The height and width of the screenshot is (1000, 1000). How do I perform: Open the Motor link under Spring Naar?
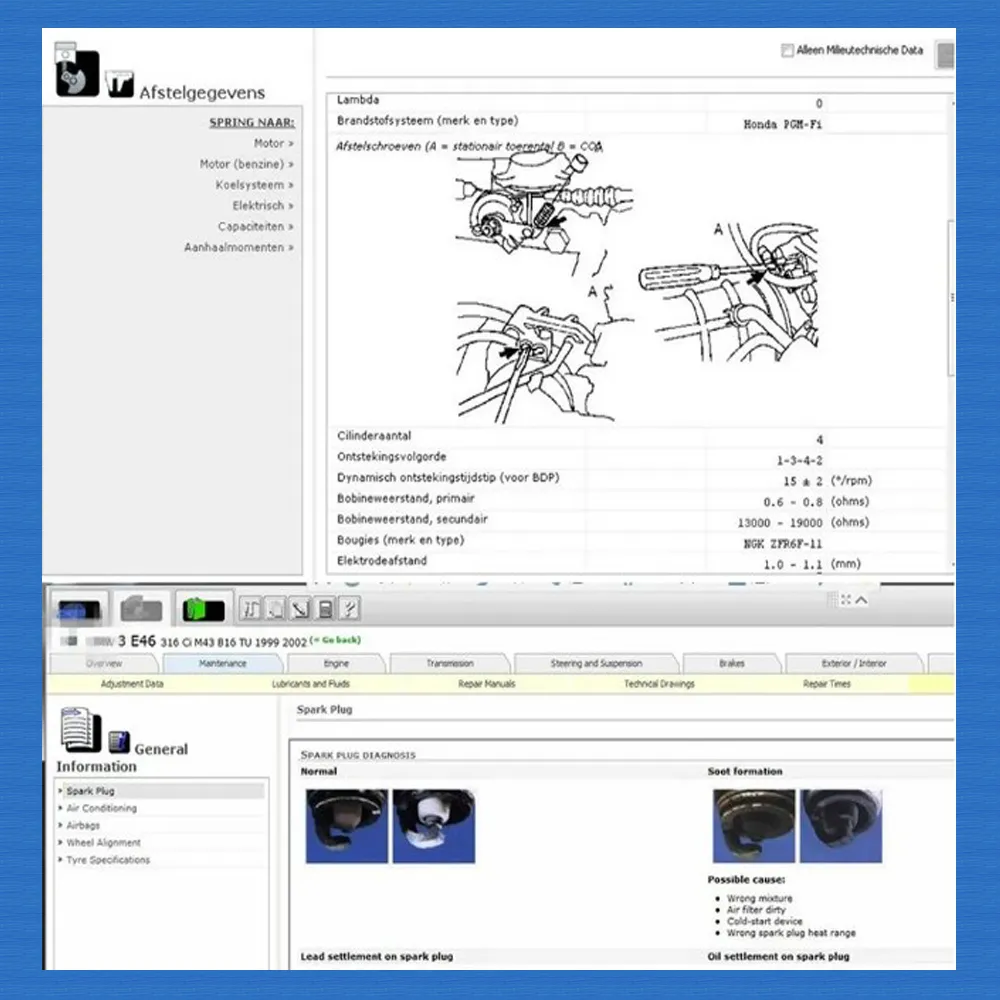coord(272,143)
